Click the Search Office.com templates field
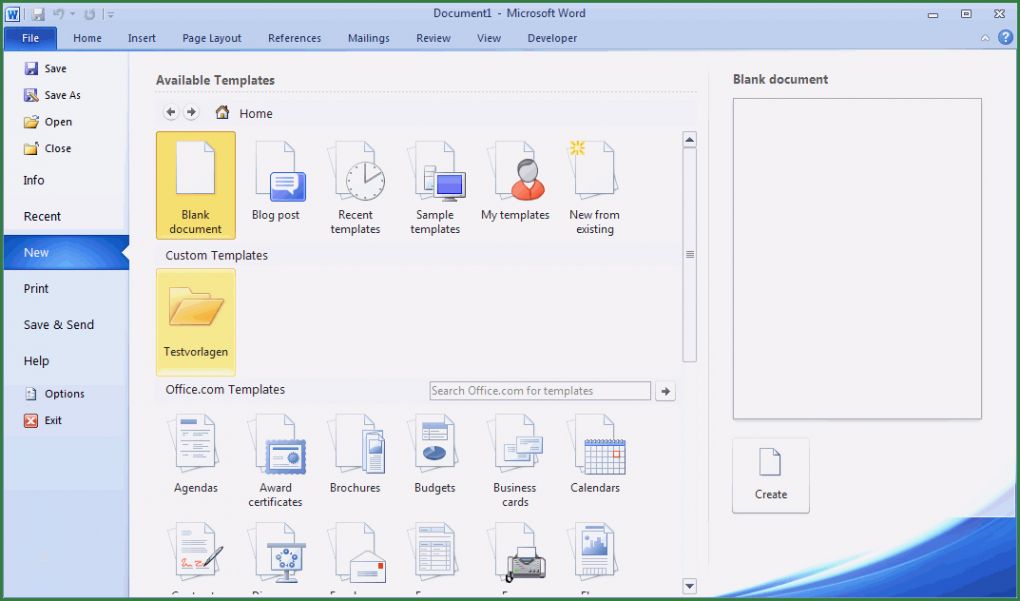 coord(539,390)
